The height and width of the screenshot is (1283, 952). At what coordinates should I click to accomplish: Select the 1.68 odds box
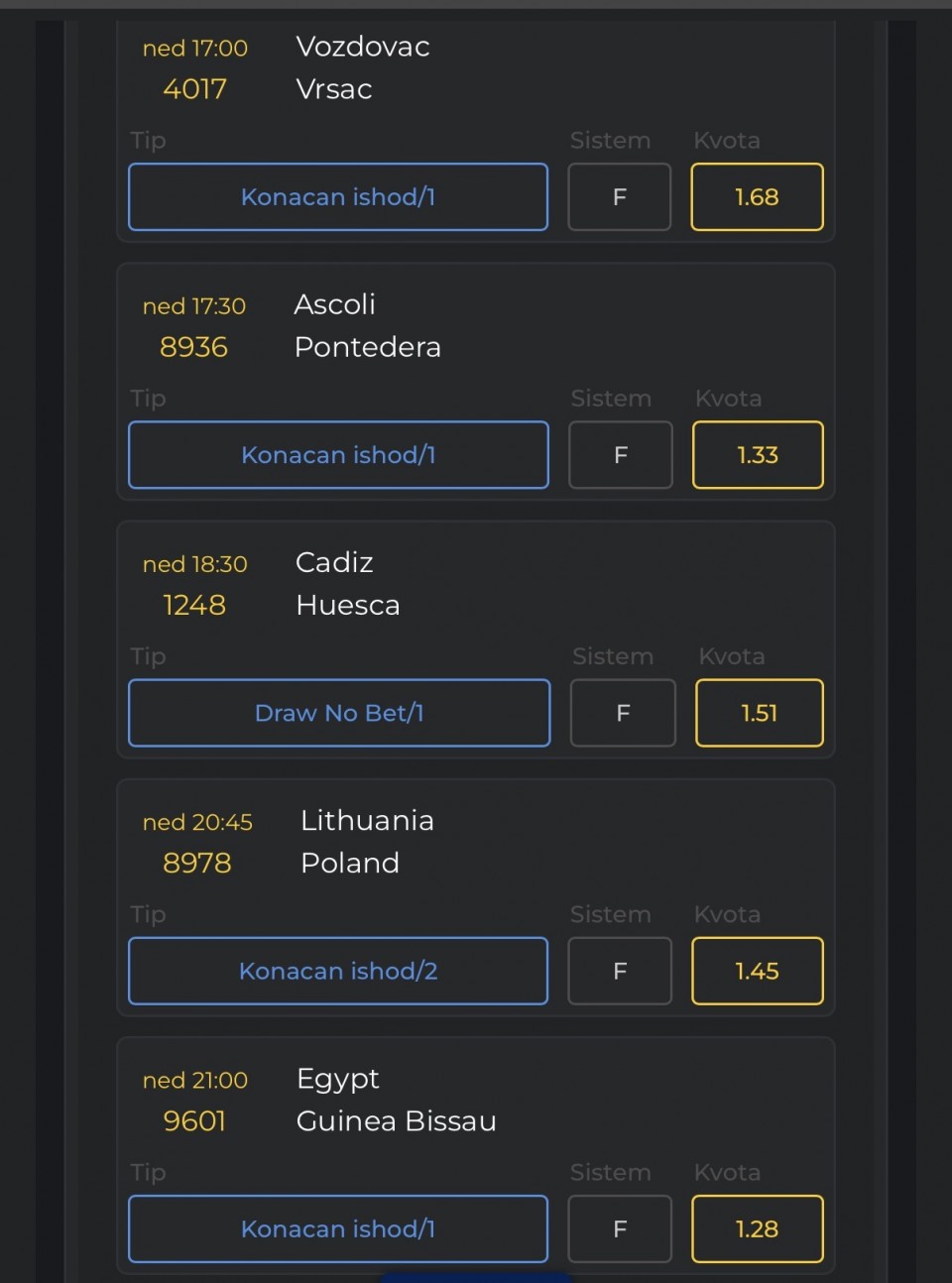pyautogui.click(x=757, y=197)
